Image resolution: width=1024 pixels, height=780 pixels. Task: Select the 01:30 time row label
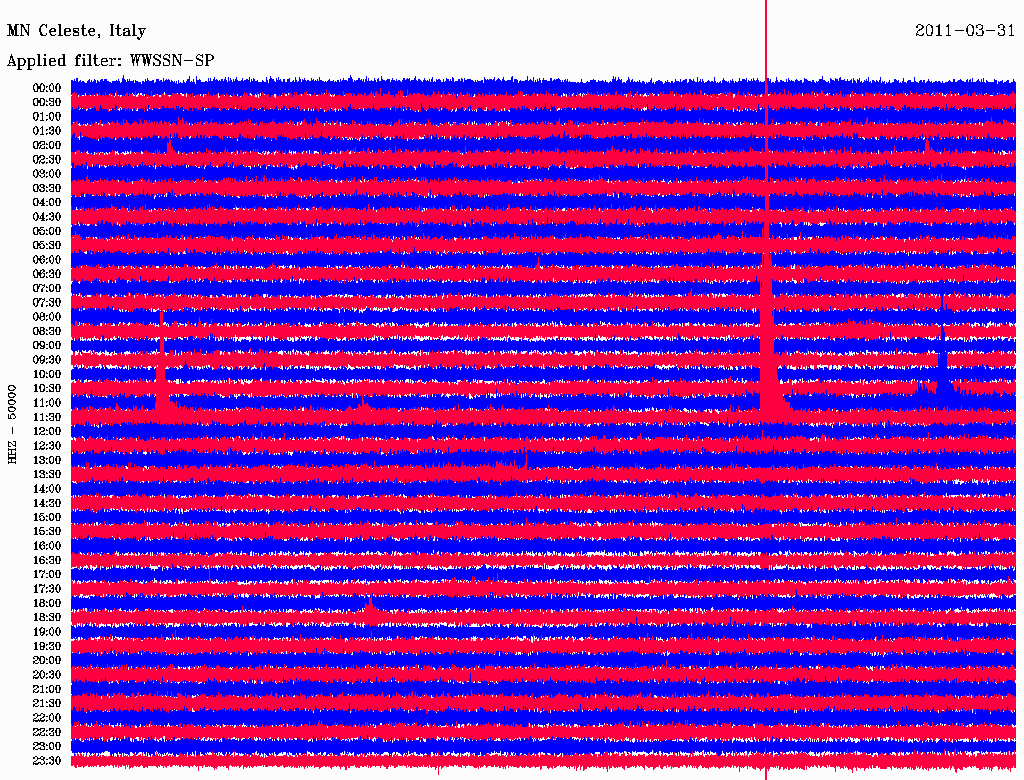(x=47, y=131)
